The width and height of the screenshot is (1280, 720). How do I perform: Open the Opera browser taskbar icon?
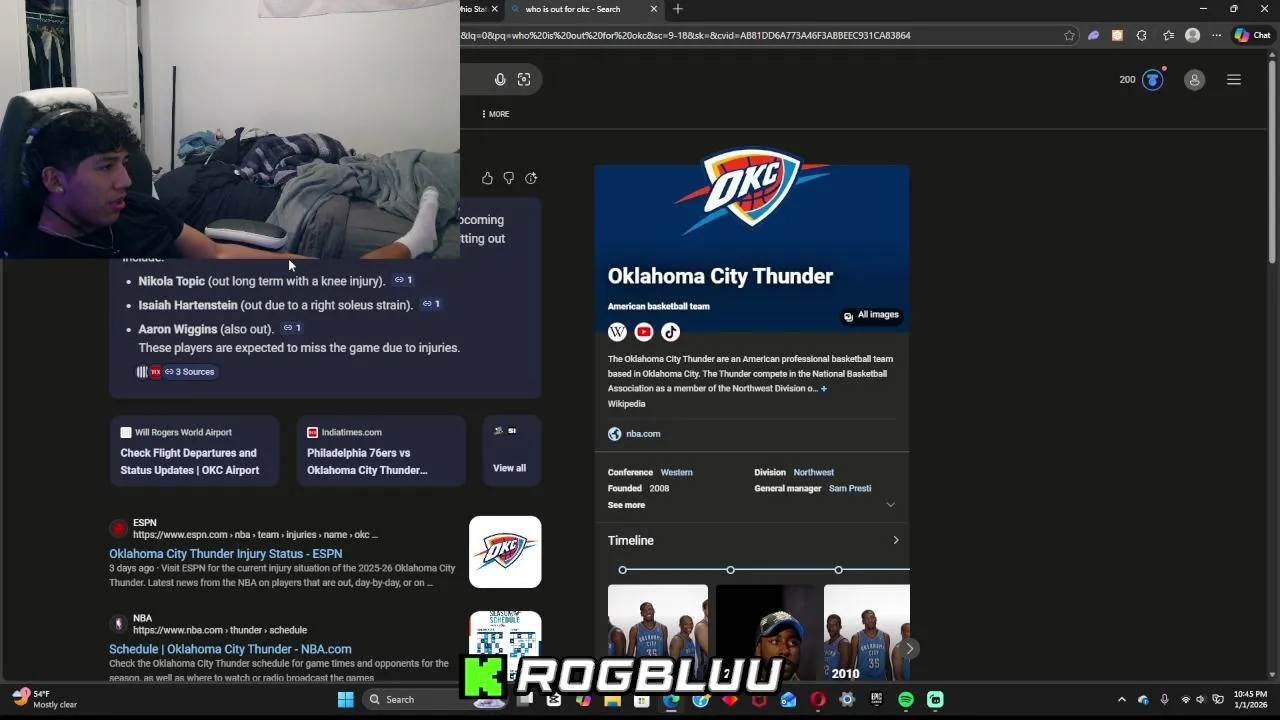click(818, 700)
